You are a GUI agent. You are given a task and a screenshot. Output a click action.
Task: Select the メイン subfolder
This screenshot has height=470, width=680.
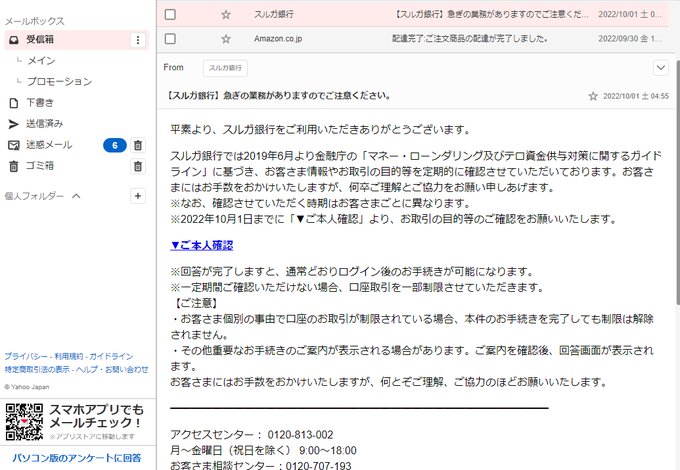pos(41,61)
